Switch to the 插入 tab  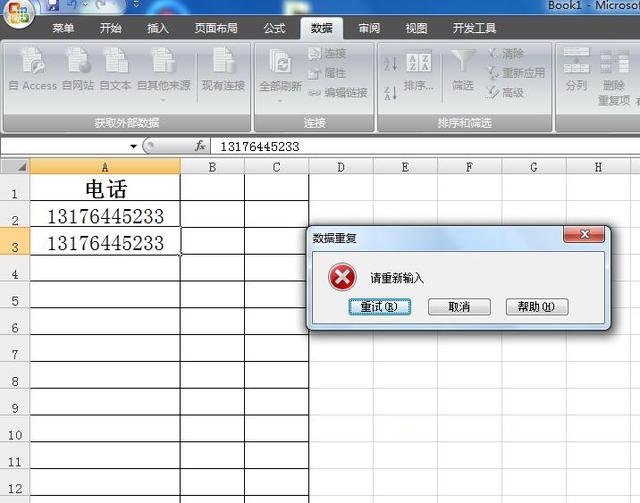pos(158,28)
